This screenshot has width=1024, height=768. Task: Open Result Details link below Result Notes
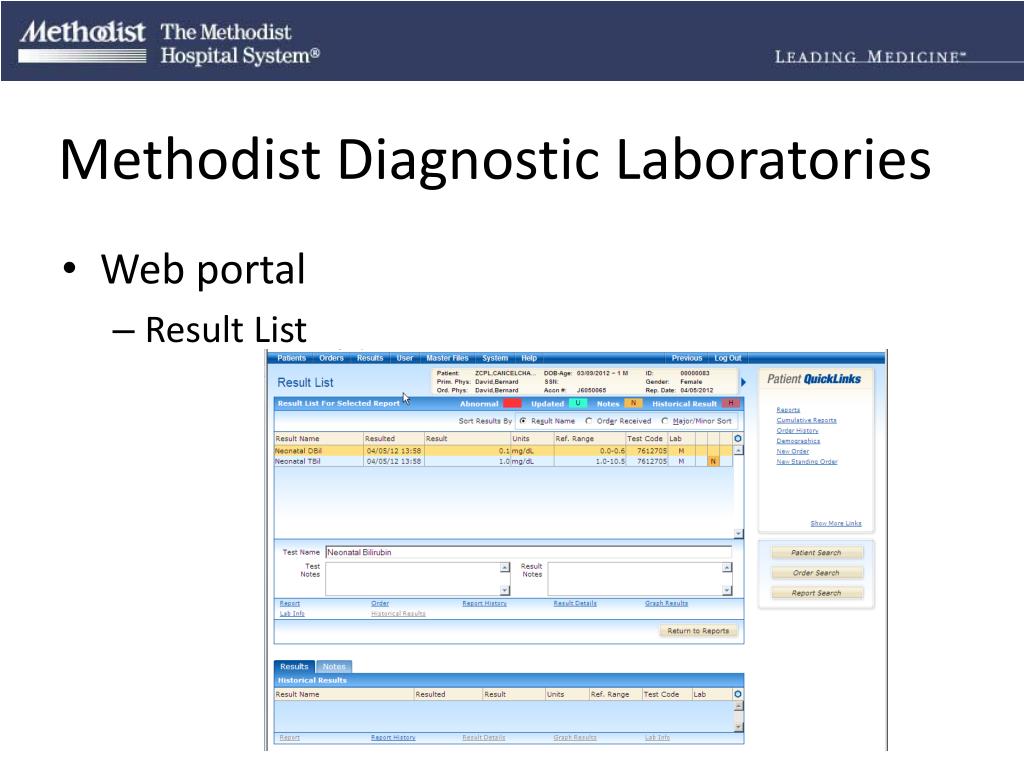tap(575, 603)
